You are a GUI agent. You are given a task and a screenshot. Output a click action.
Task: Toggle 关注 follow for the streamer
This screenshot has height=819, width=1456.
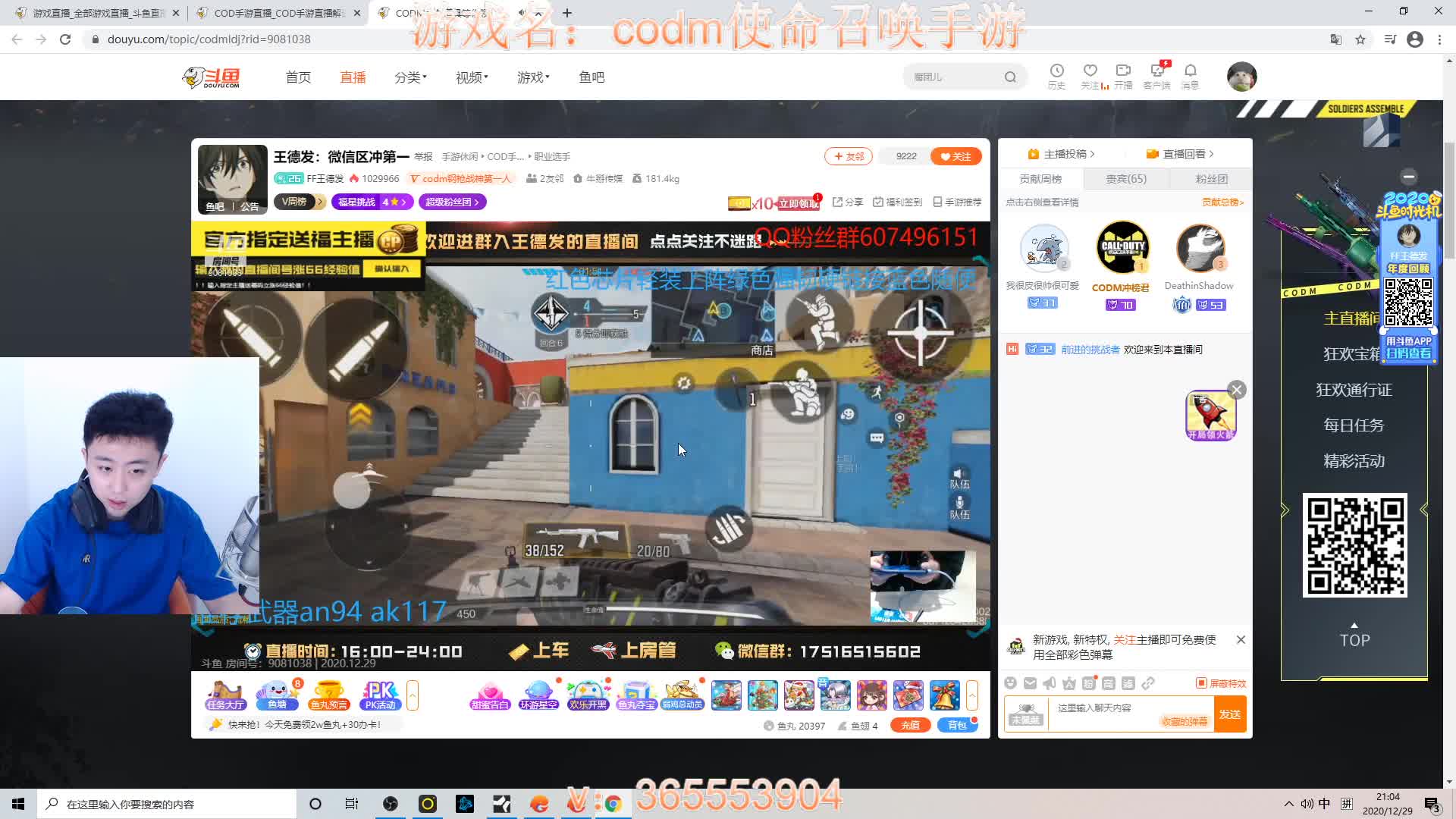[x=956, y=156]
